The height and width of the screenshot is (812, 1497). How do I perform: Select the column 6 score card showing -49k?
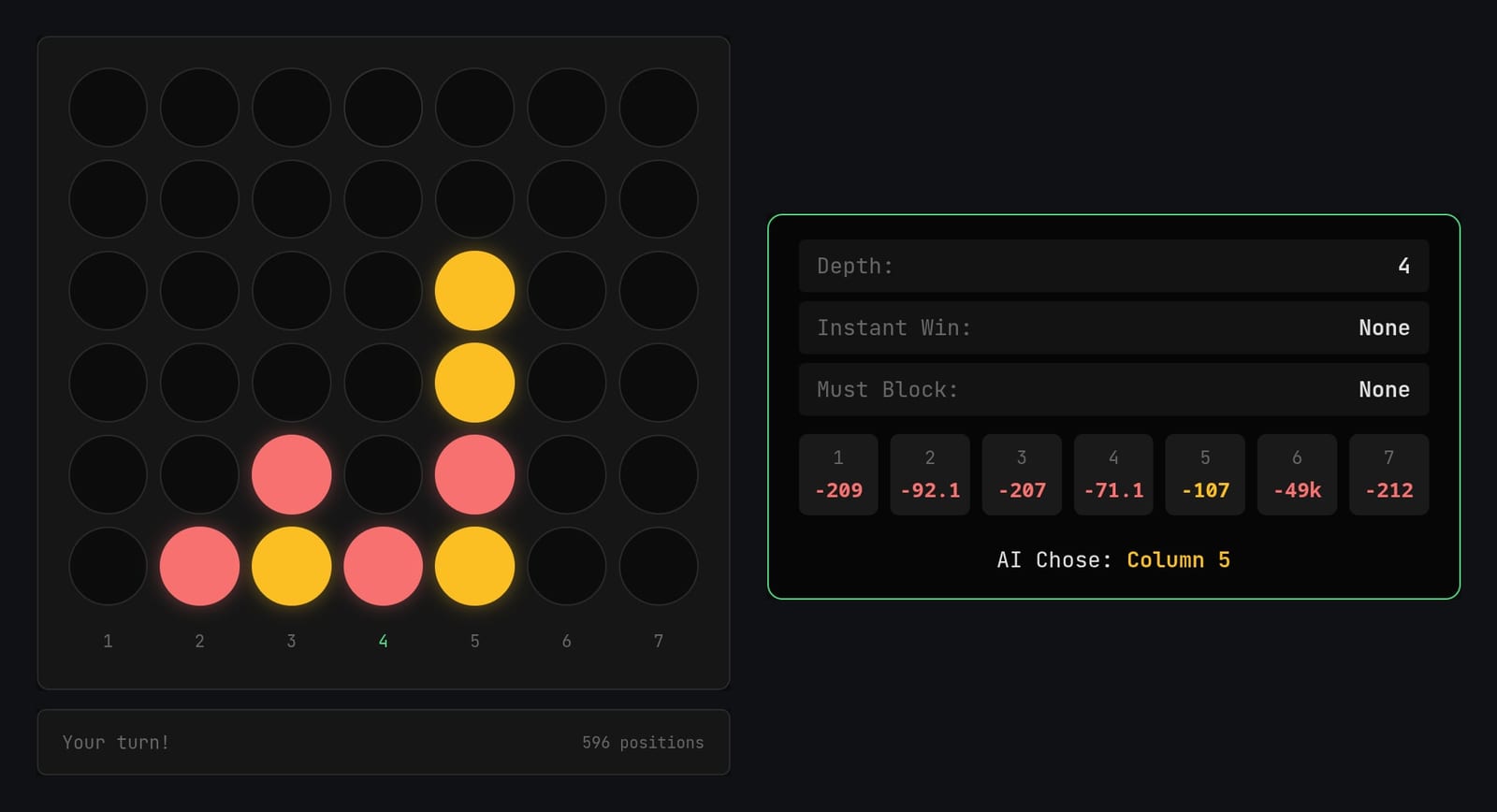[1297, 474]
